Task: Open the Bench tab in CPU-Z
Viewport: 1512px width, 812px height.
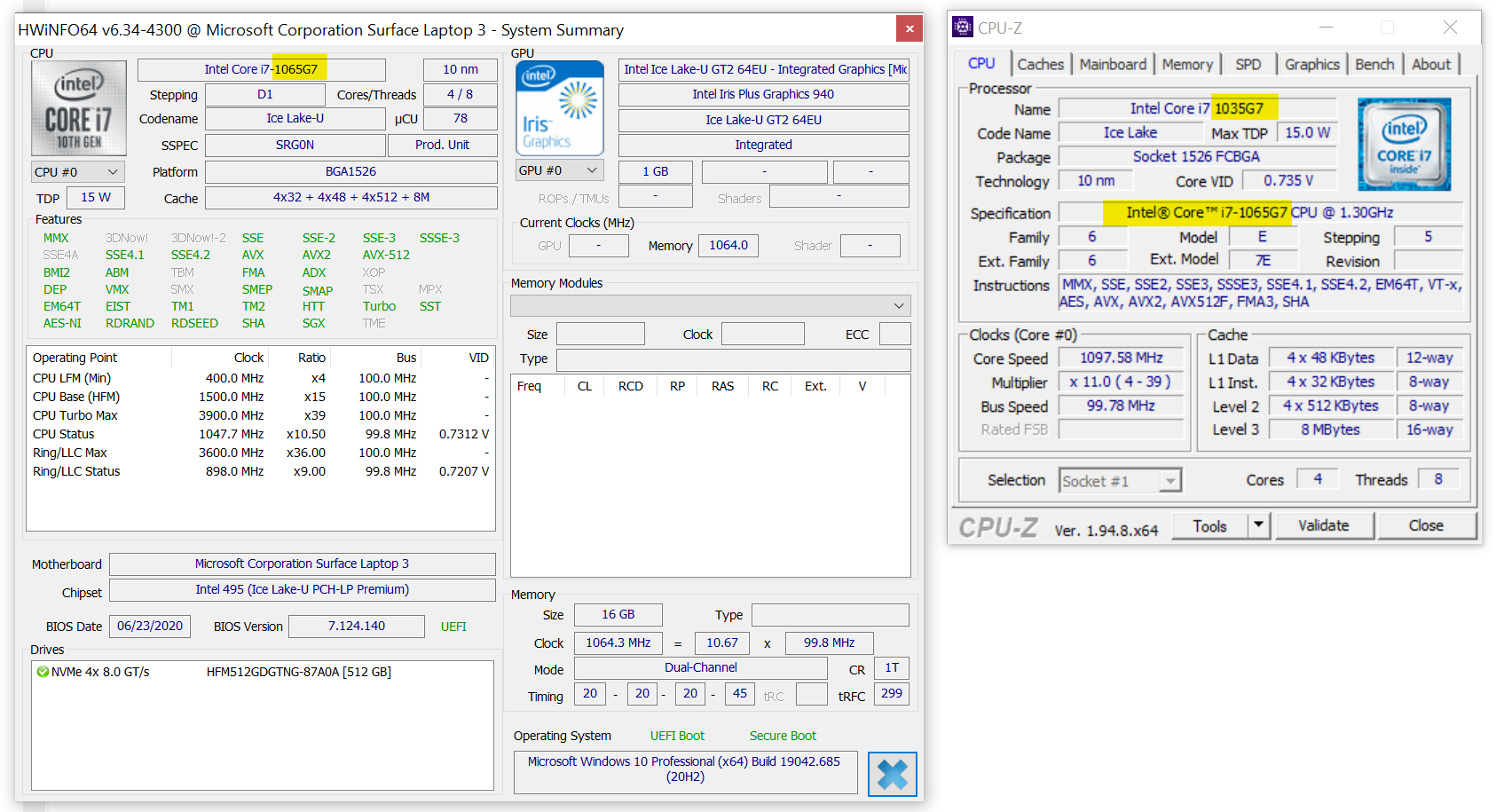Action: coord(1374,65)
